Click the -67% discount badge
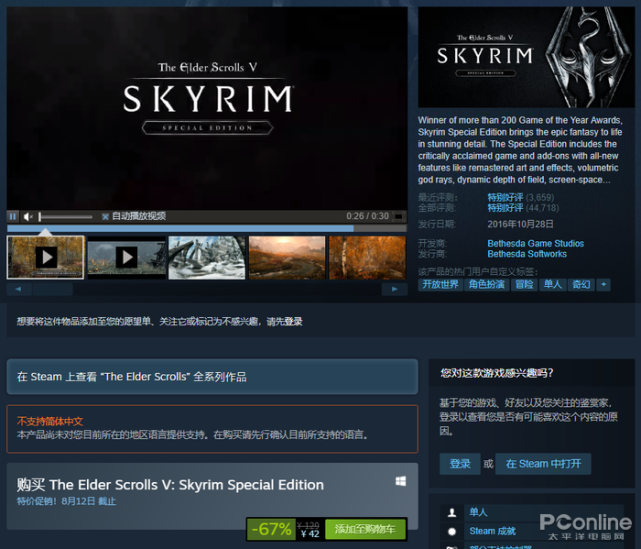Screen dimensions: 641x549 tap(271, 529)
